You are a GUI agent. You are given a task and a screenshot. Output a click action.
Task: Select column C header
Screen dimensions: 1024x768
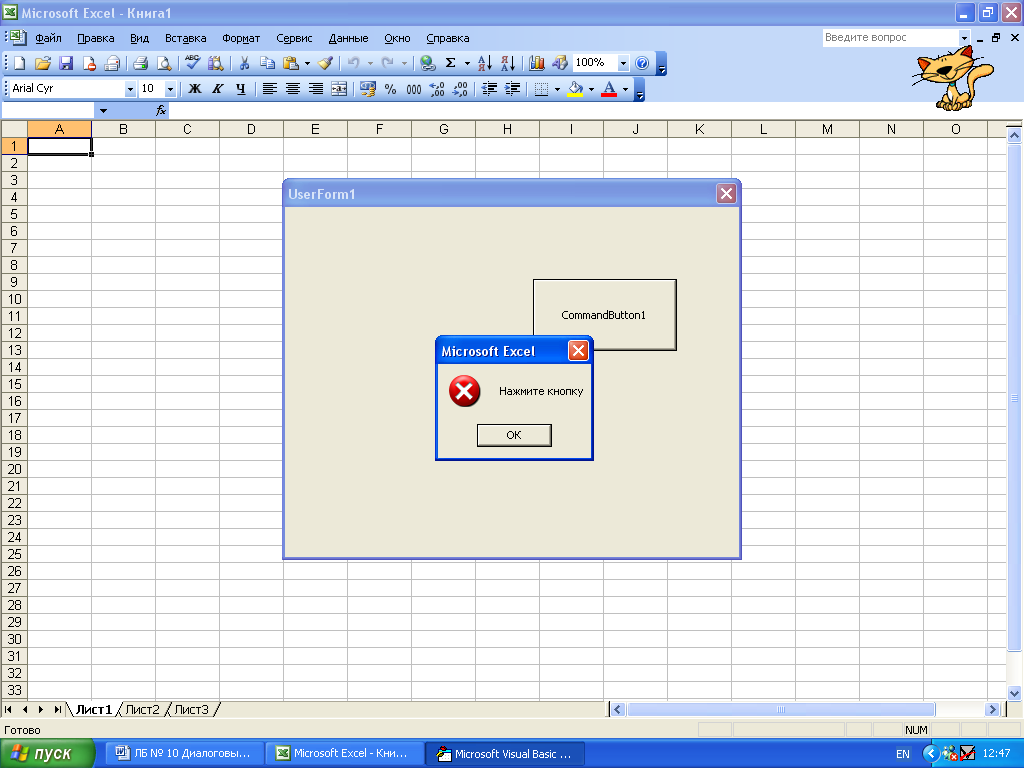(x=187, y=129)
